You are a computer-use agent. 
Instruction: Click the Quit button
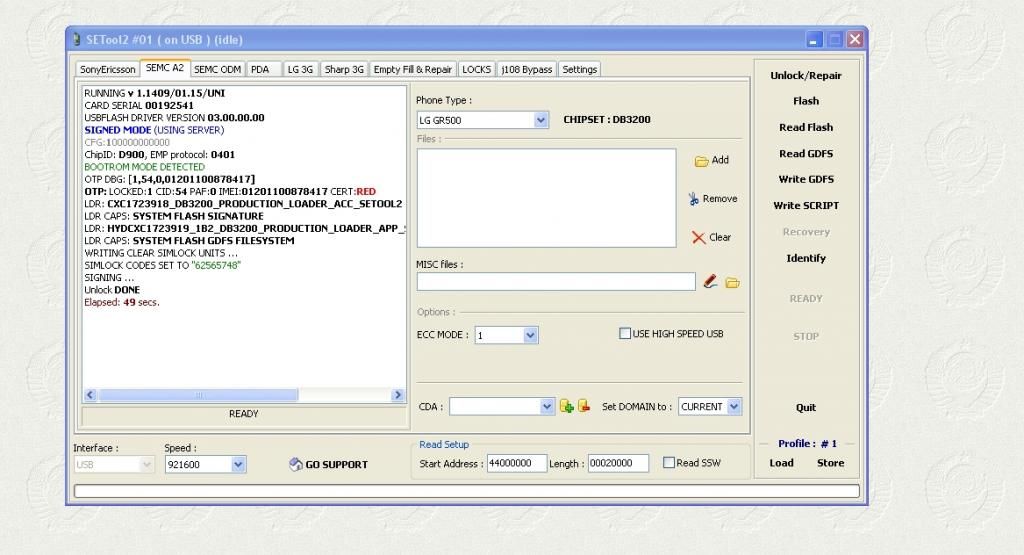pos(805,407)
